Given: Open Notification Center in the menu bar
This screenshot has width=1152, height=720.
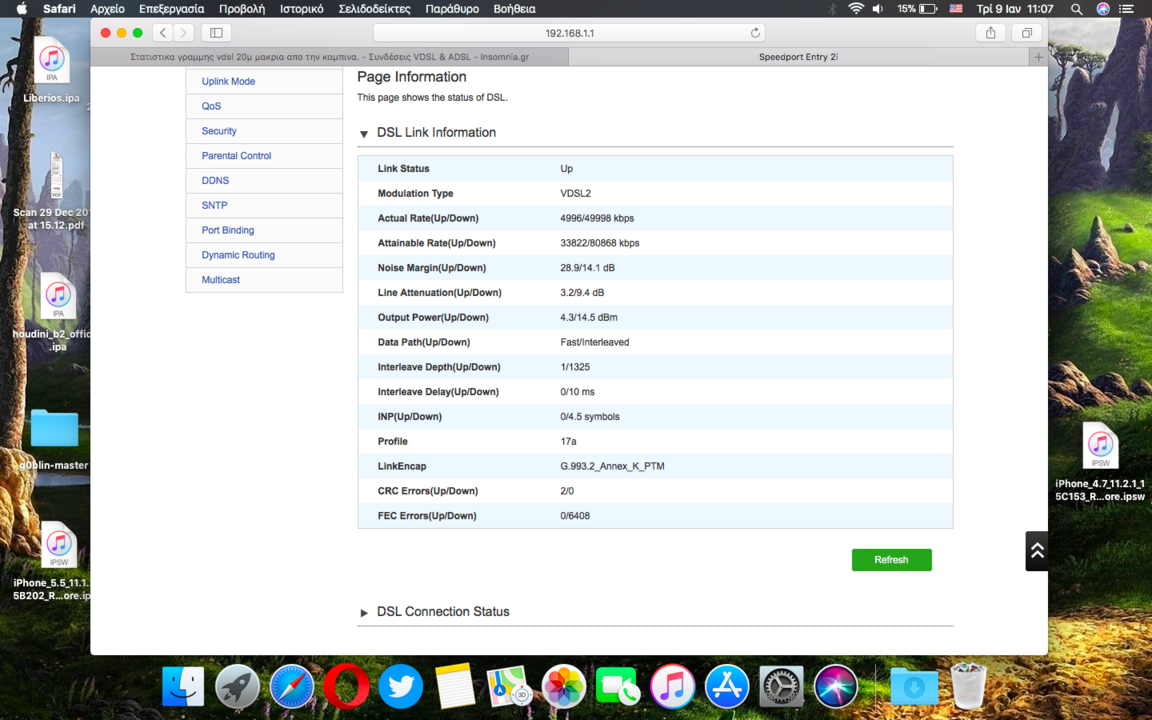Looking at the screenshot, I should pyautogui.click(x=1126, y=9).
